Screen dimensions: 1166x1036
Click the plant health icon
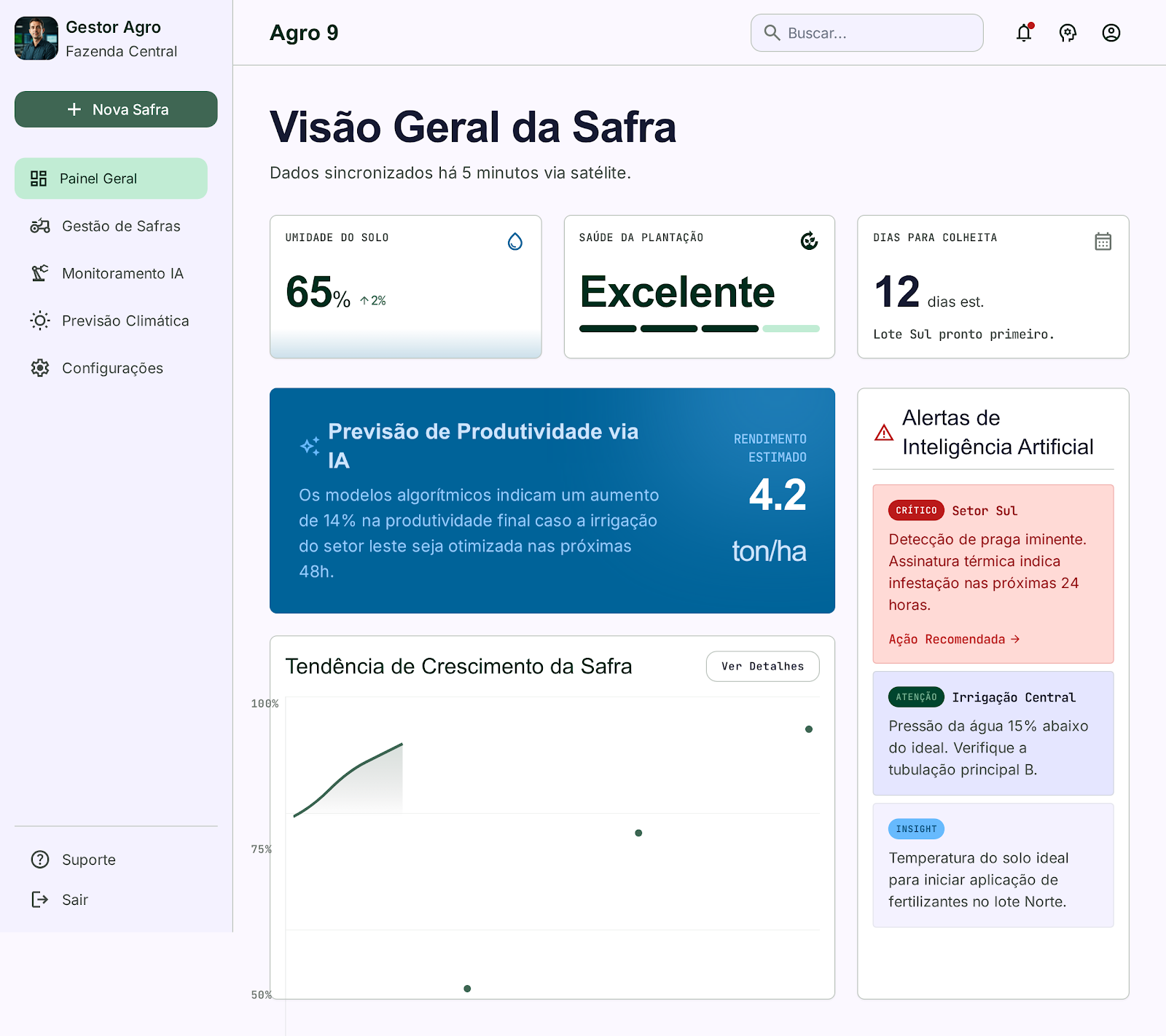coord(809,240)
